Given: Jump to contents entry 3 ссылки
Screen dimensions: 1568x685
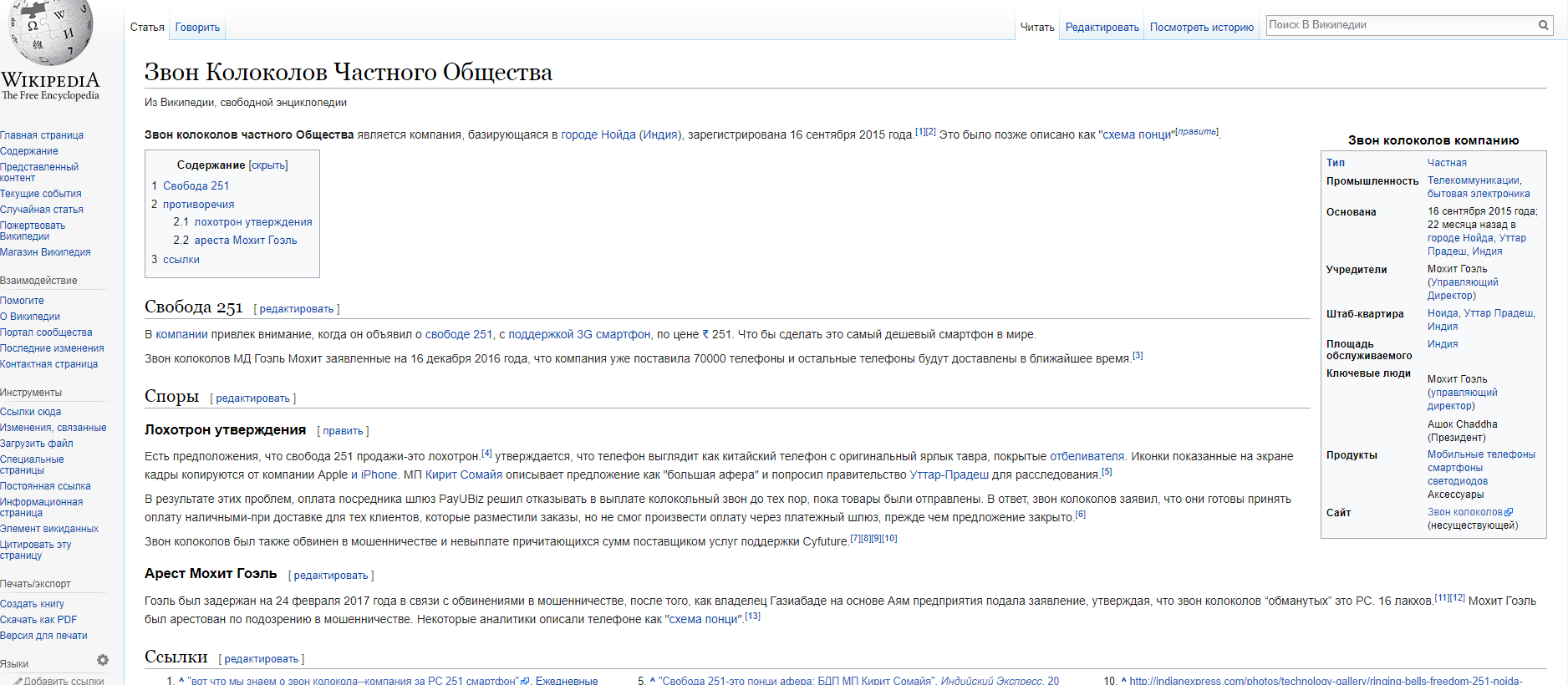Looking at the screenshot, I should tap(175, 260).
